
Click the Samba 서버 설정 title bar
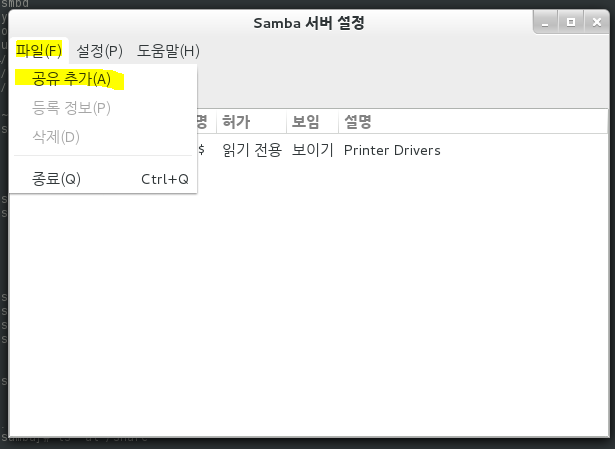[309, 23]
